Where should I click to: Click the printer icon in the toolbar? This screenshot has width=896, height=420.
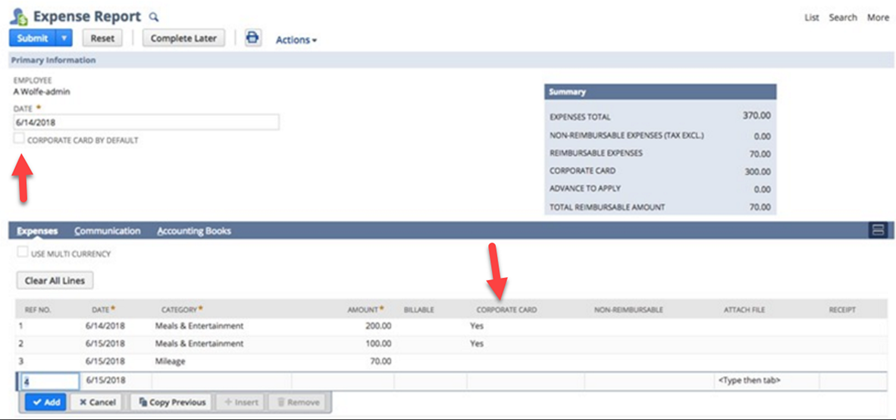pos(253,39)
